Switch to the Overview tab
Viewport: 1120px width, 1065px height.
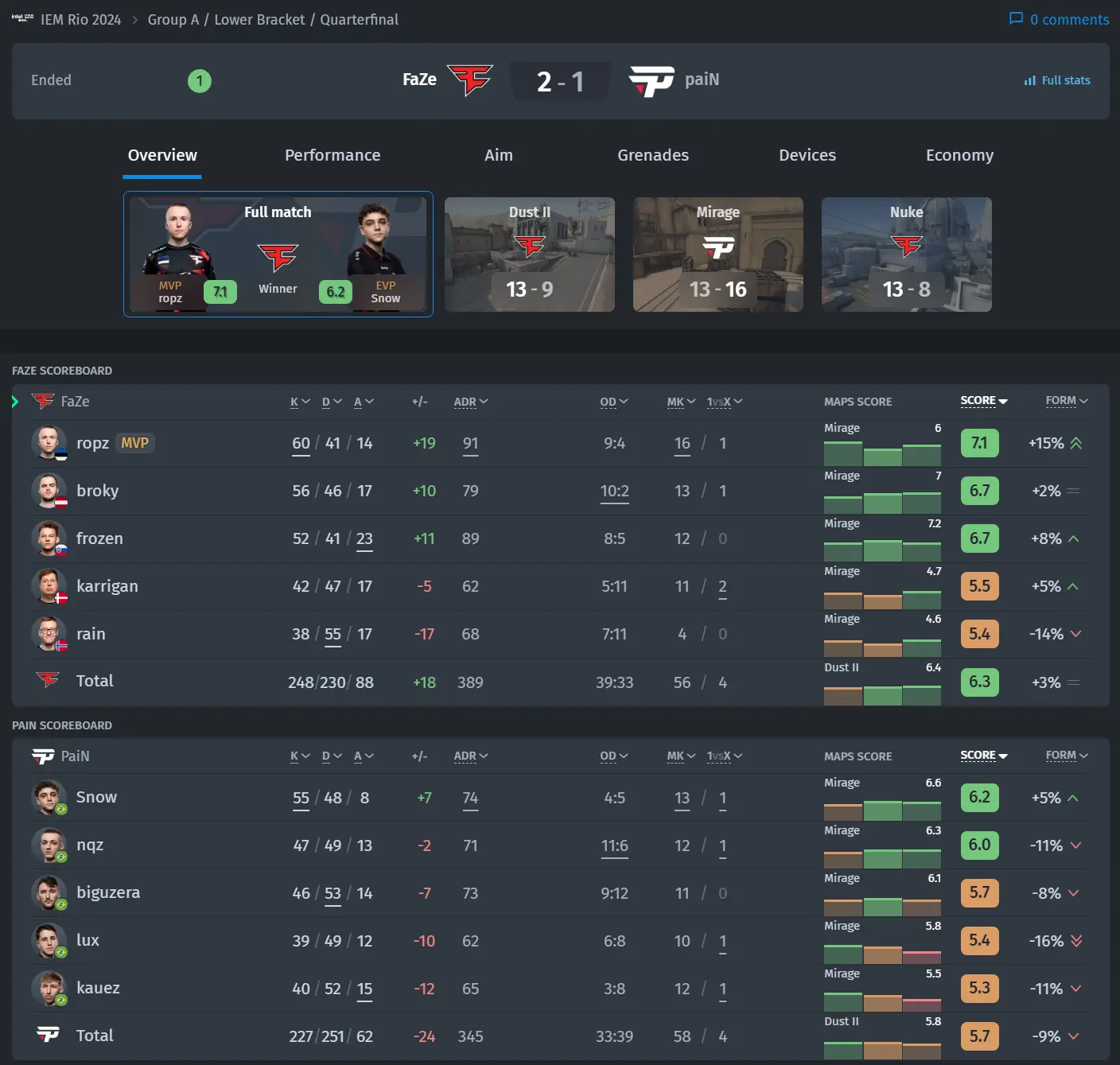coord(162,155)
